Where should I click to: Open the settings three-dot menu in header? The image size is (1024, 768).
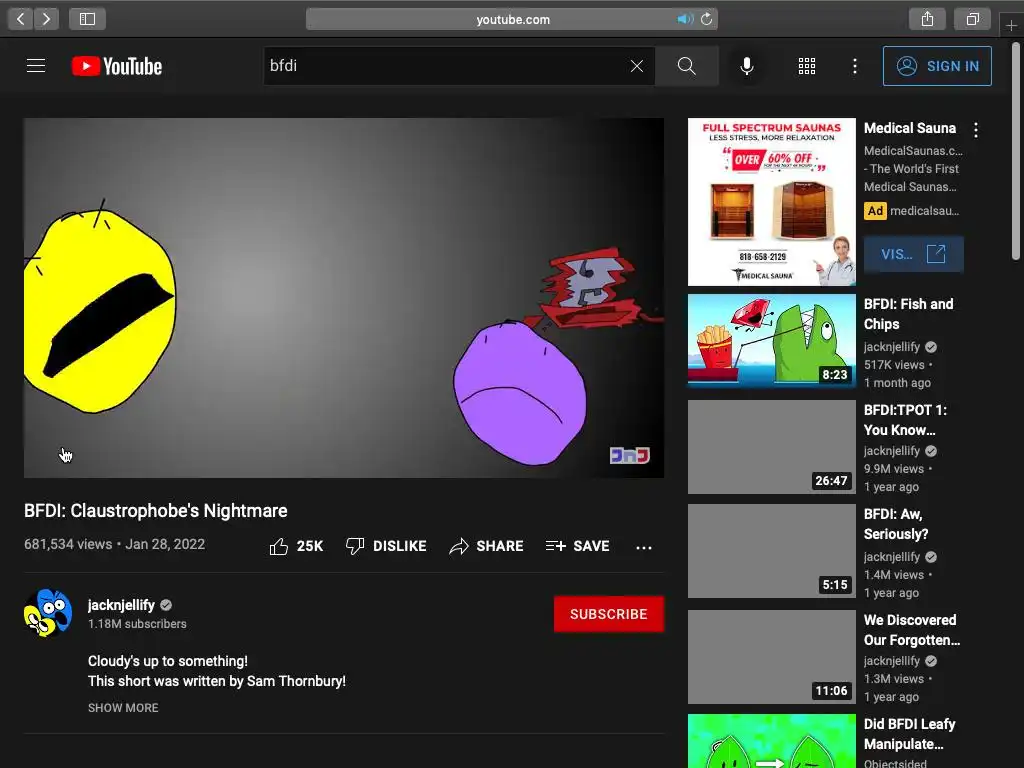(855, 66)
